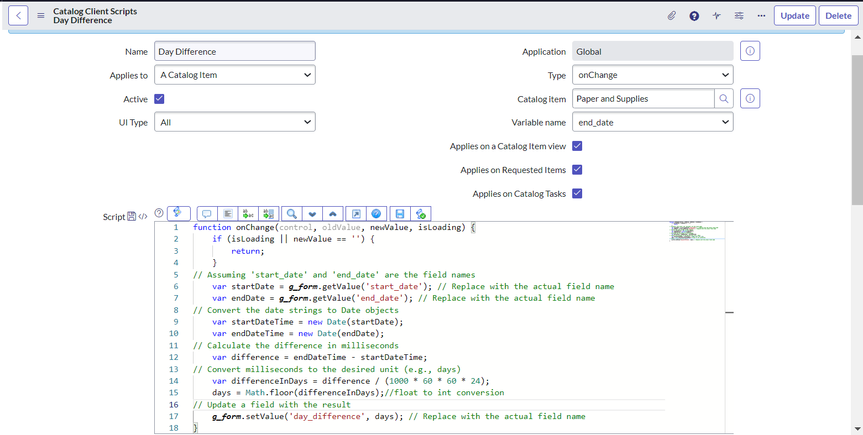The height and width of the screenshot is (435, 863).
Task: Click the 'return;' statement on line 3
Action: point(248,251)
